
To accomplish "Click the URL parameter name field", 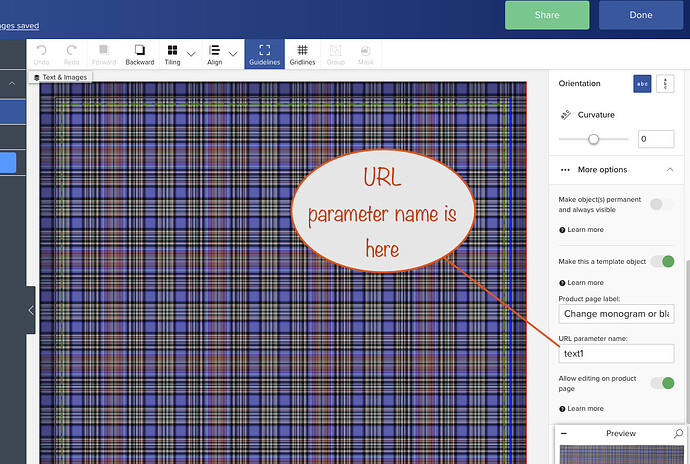I will pos(616,354).
